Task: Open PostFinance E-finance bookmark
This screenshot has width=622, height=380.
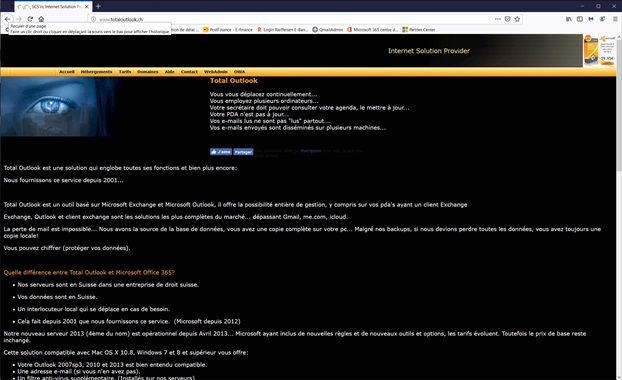Action: coord(228,30)
